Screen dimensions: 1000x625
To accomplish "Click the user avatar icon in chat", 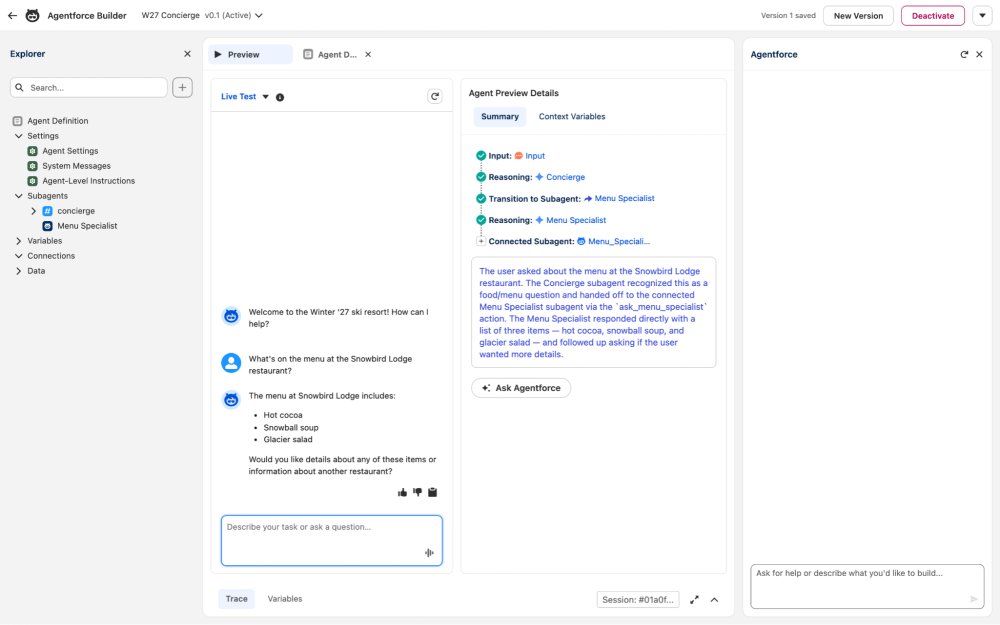I will pos(231,363).
